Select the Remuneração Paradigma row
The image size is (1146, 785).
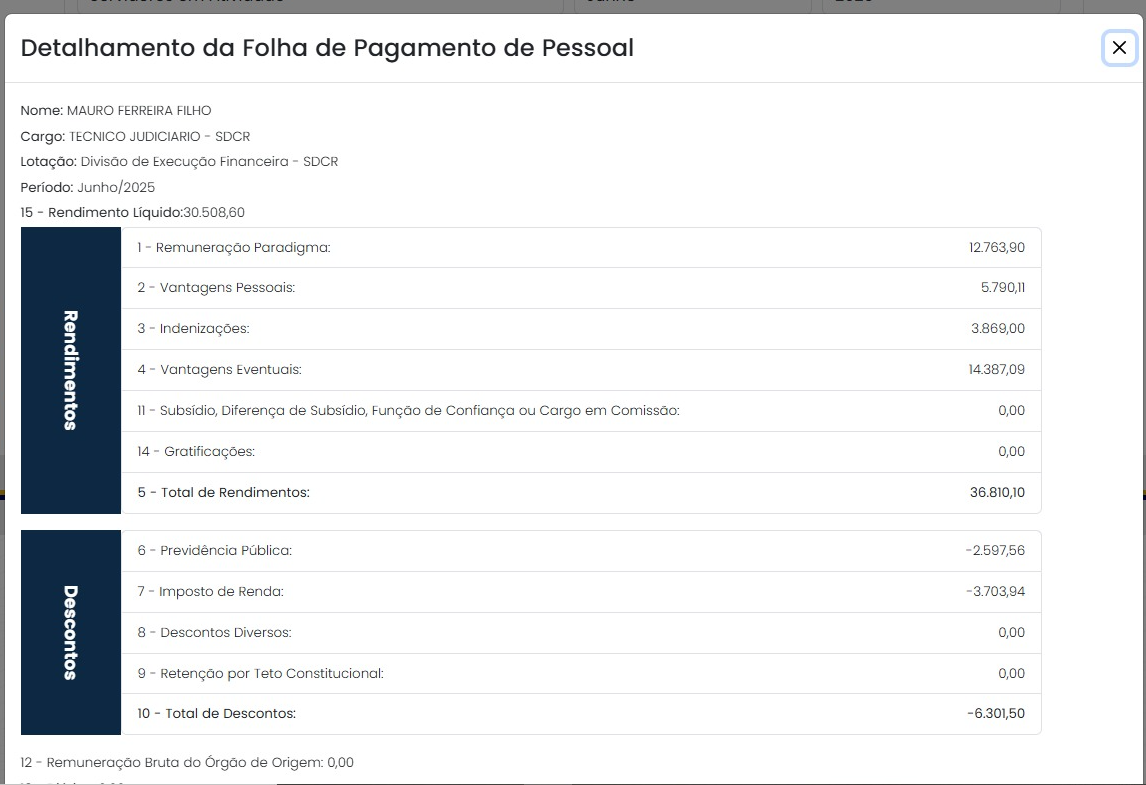click(x=580, y=247)
